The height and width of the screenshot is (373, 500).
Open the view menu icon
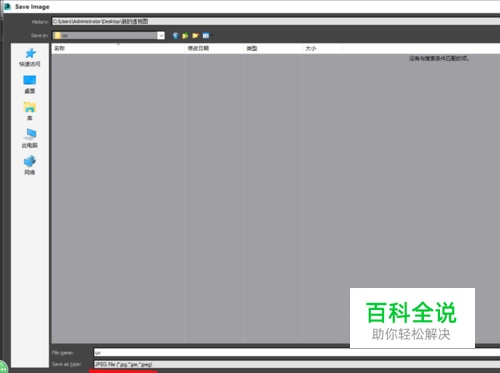(x=206, y=35)
